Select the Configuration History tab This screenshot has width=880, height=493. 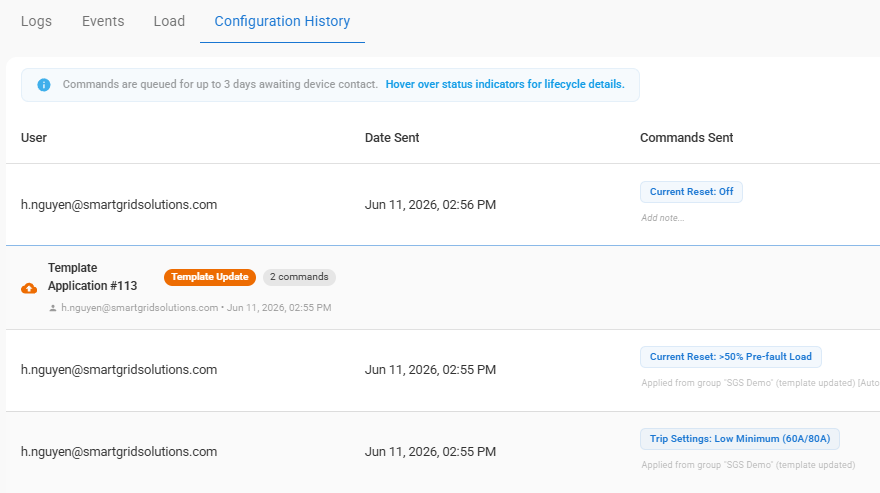tap(282, 21)
